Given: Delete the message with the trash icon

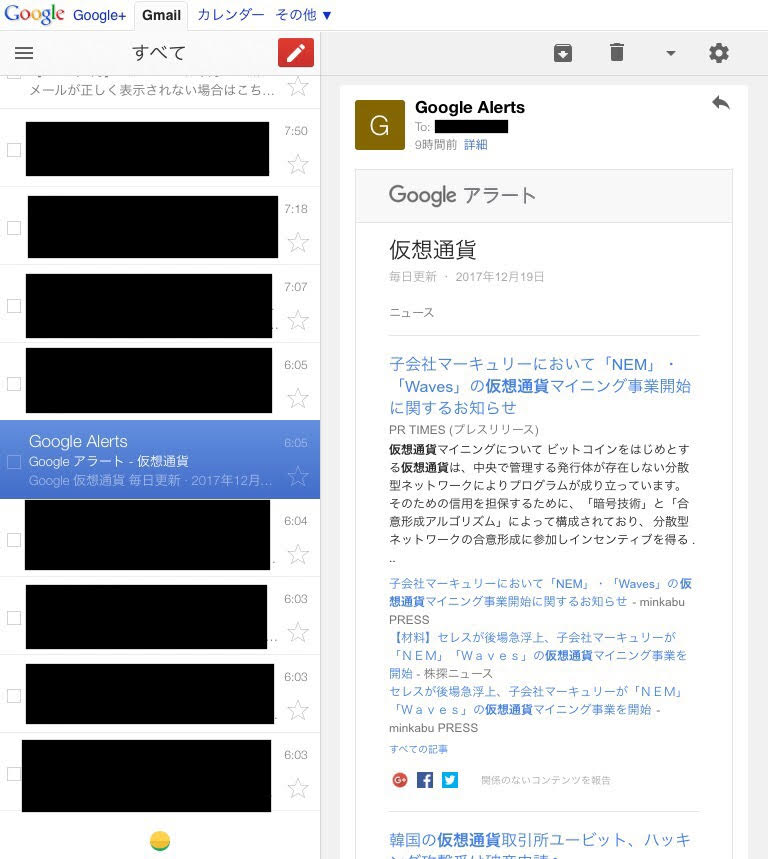Looking at the screenshot, I should [x=617, y=53].
